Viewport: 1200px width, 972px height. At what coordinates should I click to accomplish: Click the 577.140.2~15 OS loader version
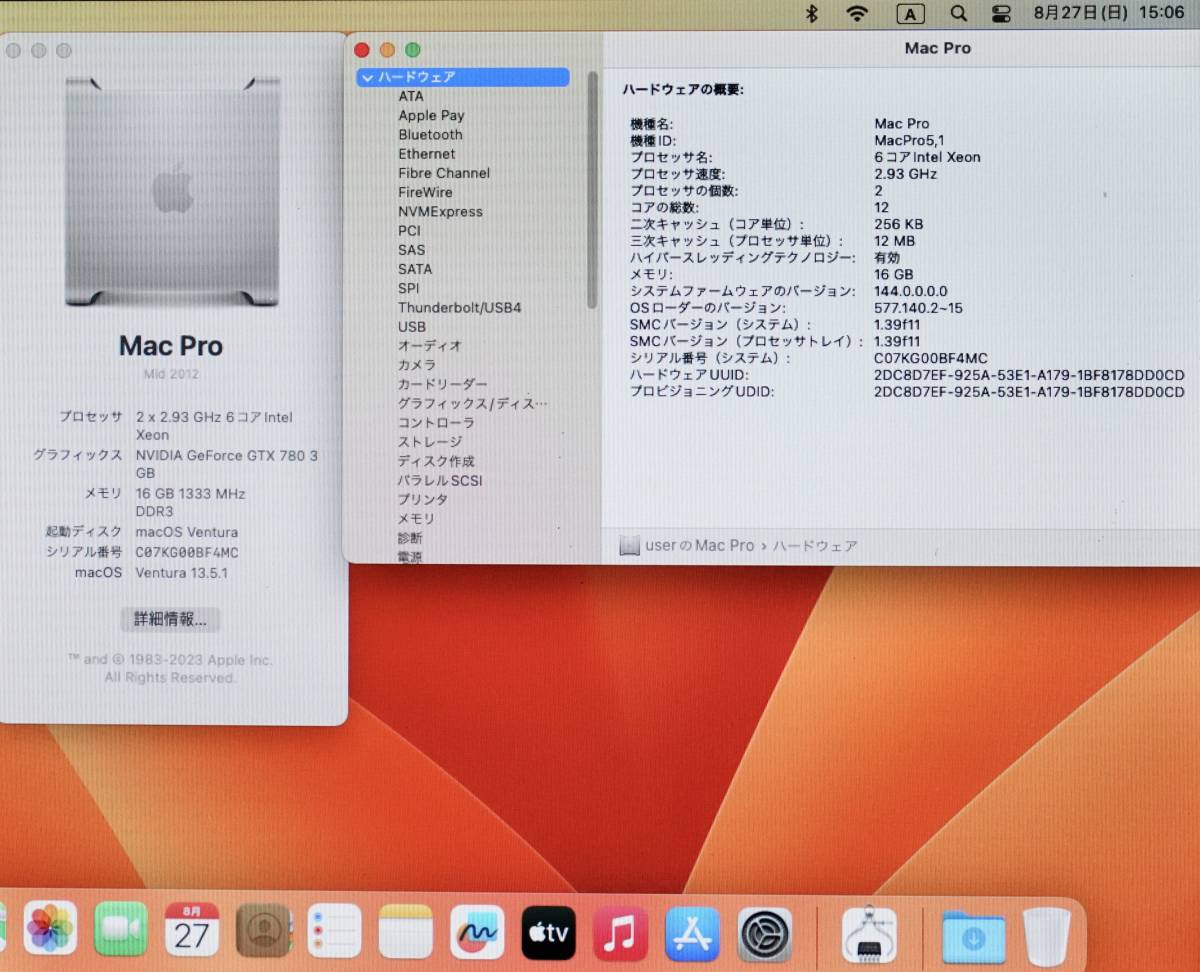(x=918, y=308)
